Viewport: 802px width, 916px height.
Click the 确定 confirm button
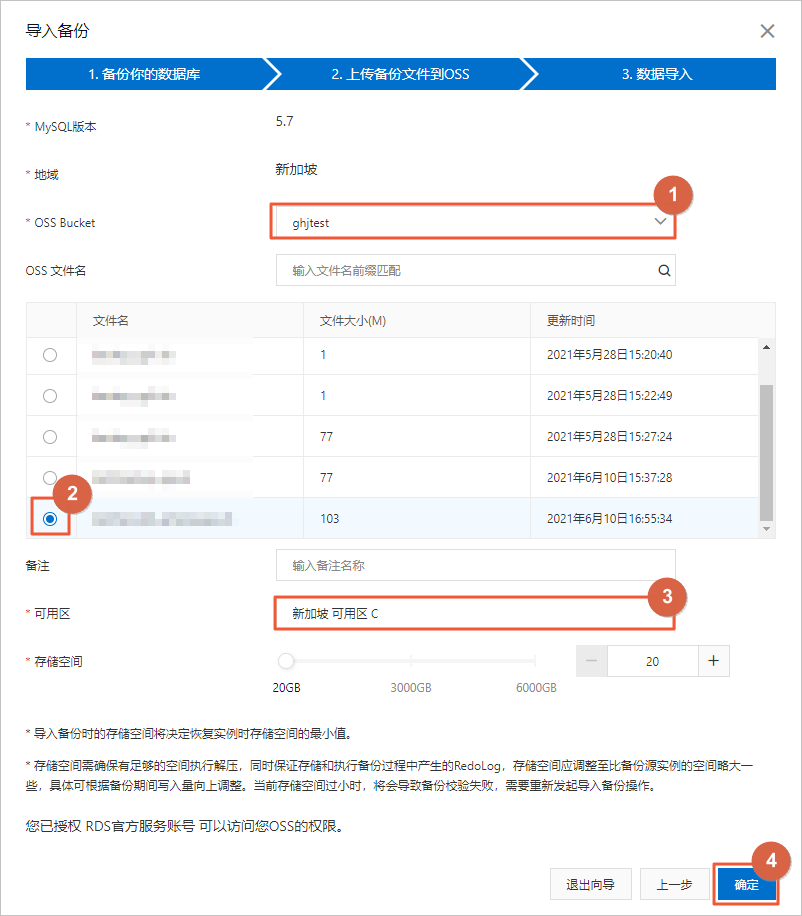[x=747, y=884]
